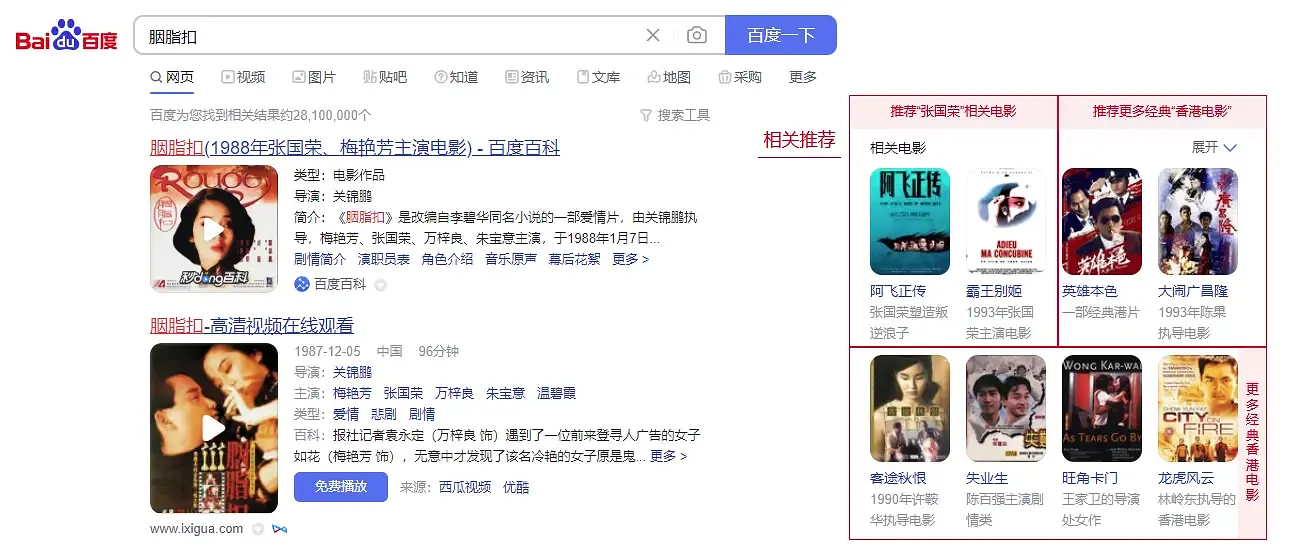Viewport: 1296px width, 546px height.
Task: Open the 文库 tab
Action: tap(598, 77)
